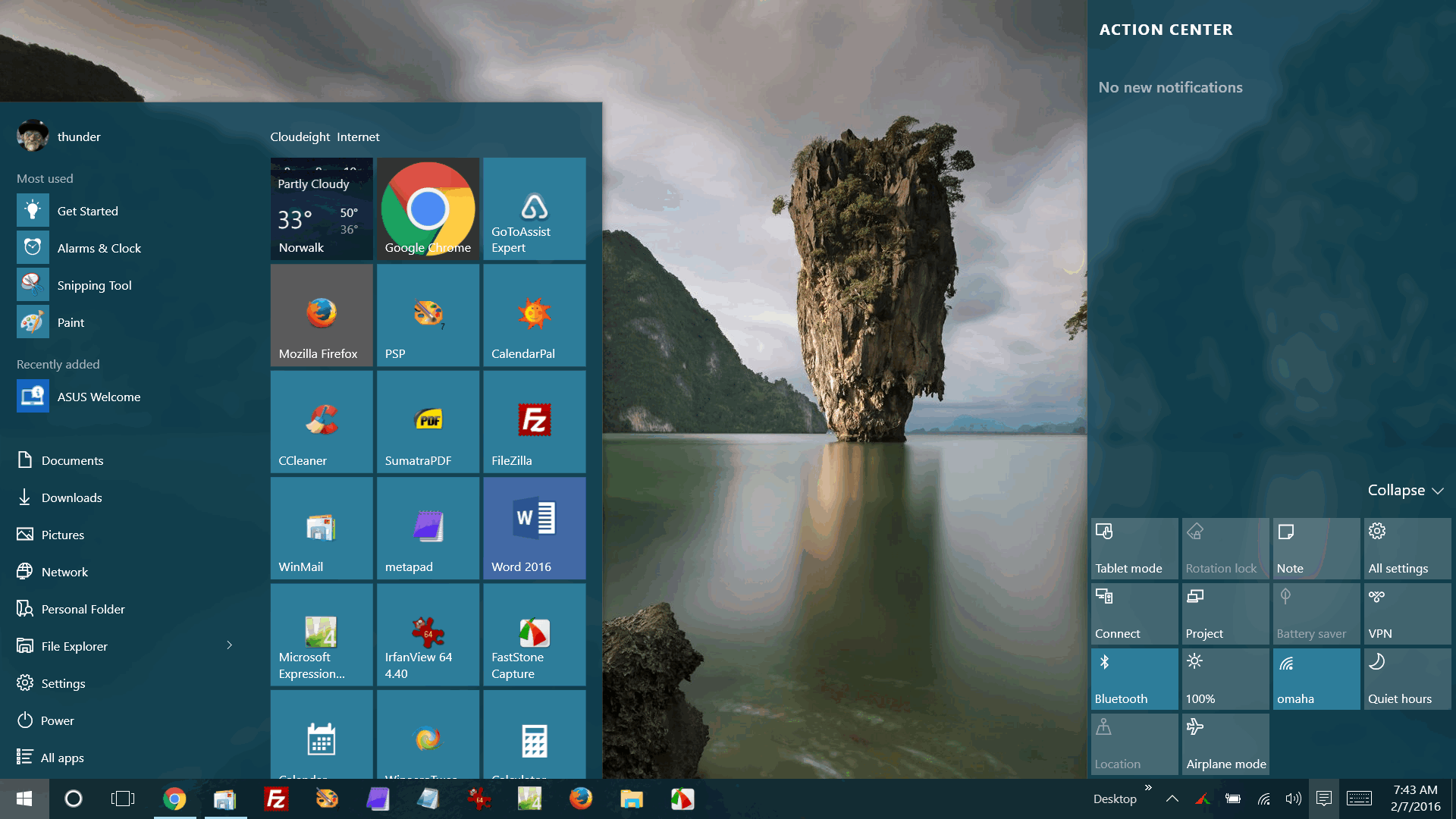Launch the Mozilla Firefox tile

tap(322, 315)
